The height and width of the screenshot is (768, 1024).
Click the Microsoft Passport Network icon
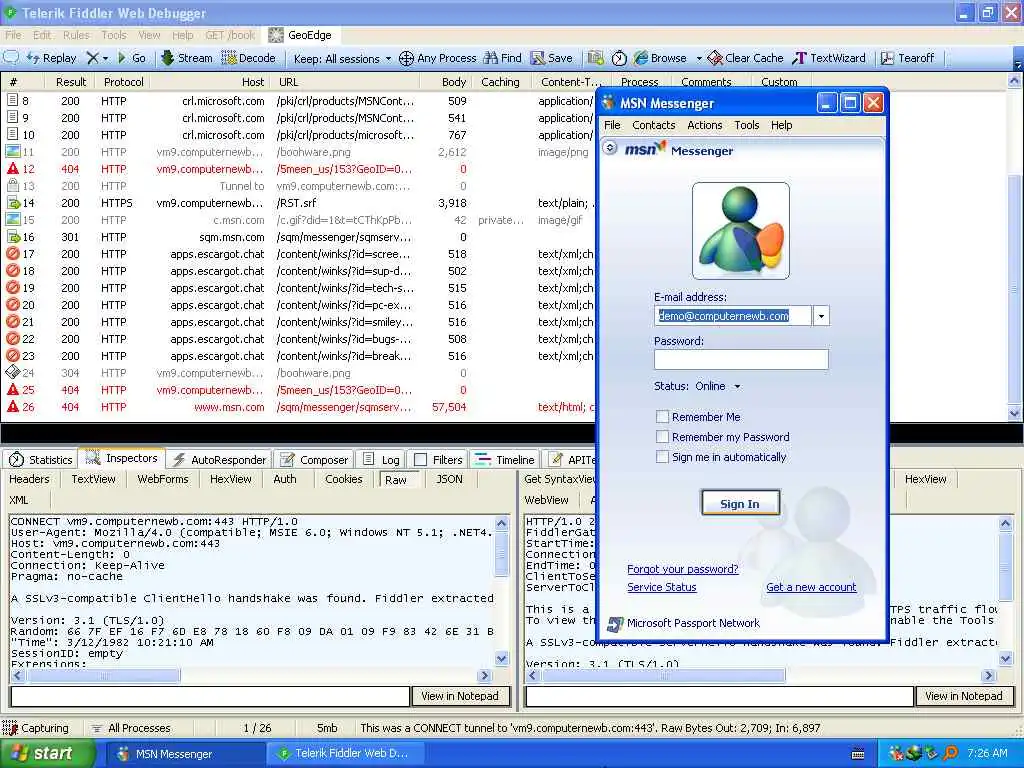coord(615,624)
